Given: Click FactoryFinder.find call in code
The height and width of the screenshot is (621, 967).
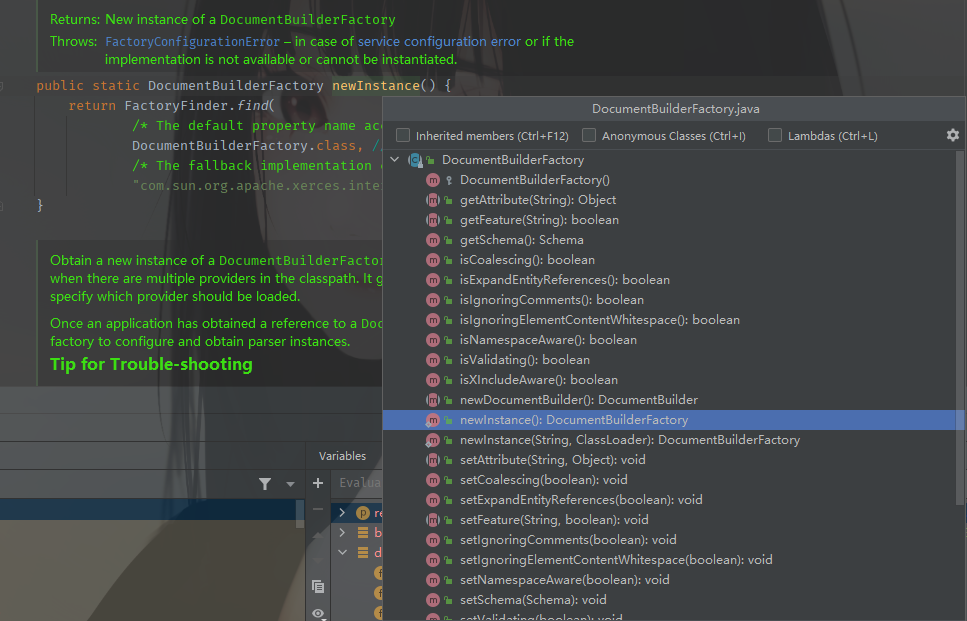Looking at the screenshot, I should 196,105.
